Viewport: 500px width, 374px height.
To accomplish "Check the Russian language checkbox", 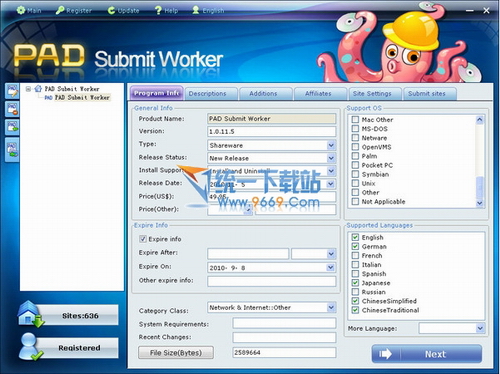I will [355, 292].
